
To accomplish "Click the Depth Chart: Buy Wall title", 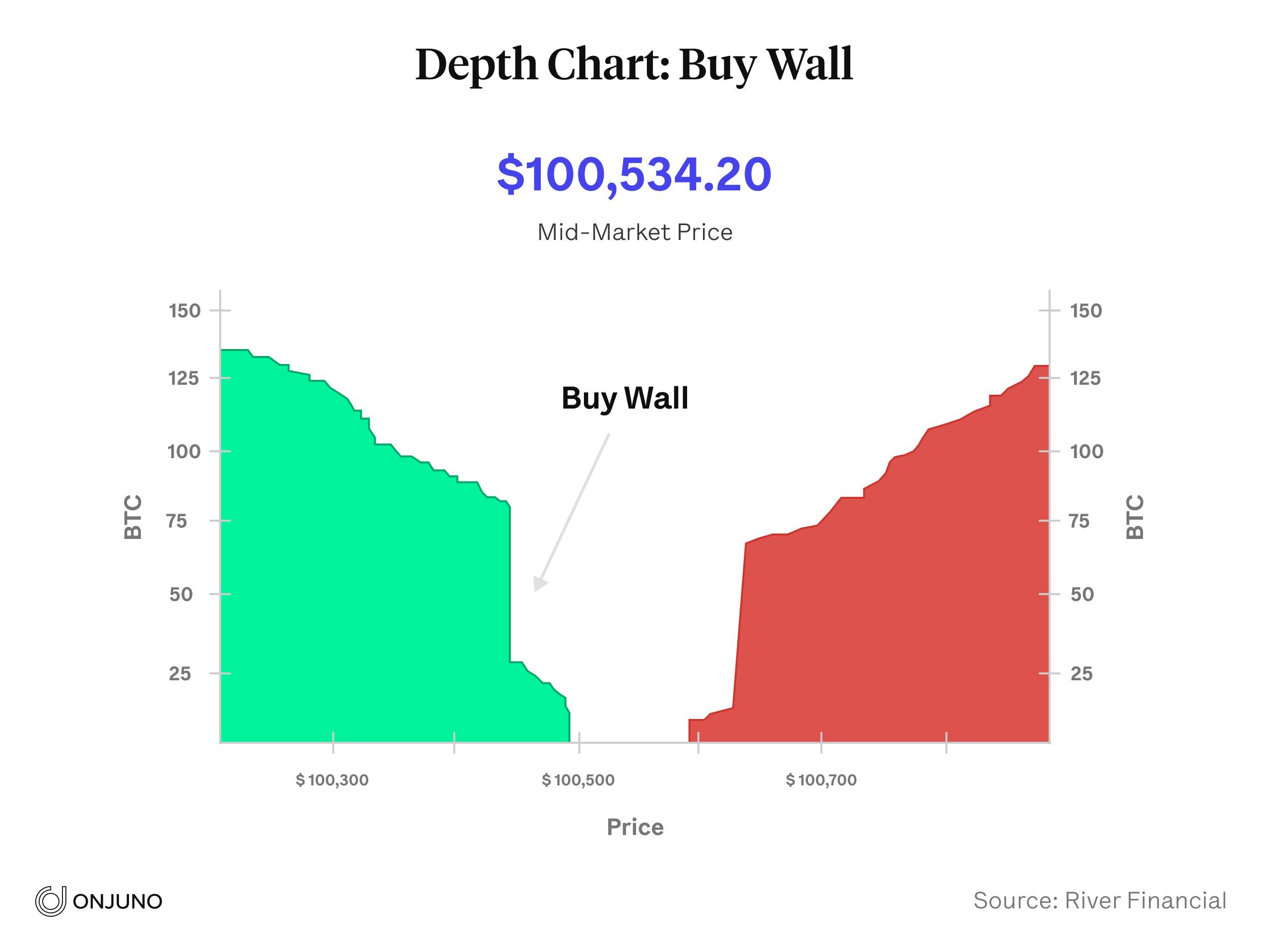I will click(634, 64).
